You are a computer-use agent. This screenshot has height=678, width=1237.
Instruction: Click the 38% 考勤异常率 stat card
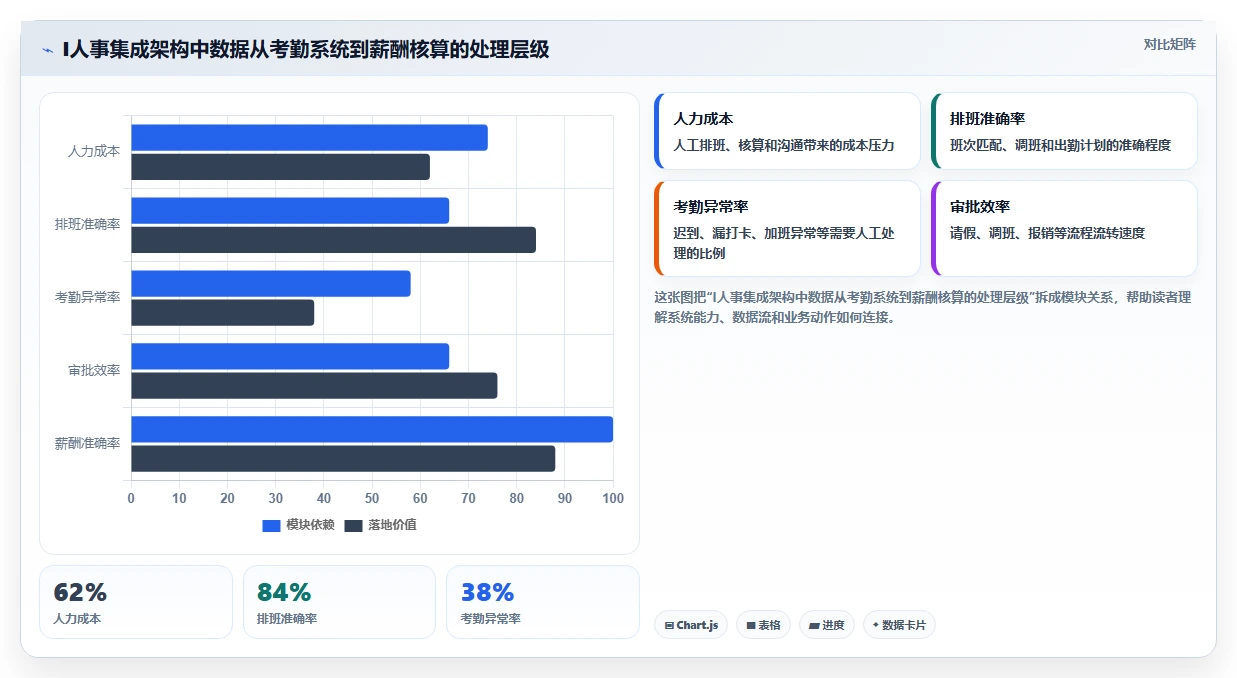pos(543,602)
